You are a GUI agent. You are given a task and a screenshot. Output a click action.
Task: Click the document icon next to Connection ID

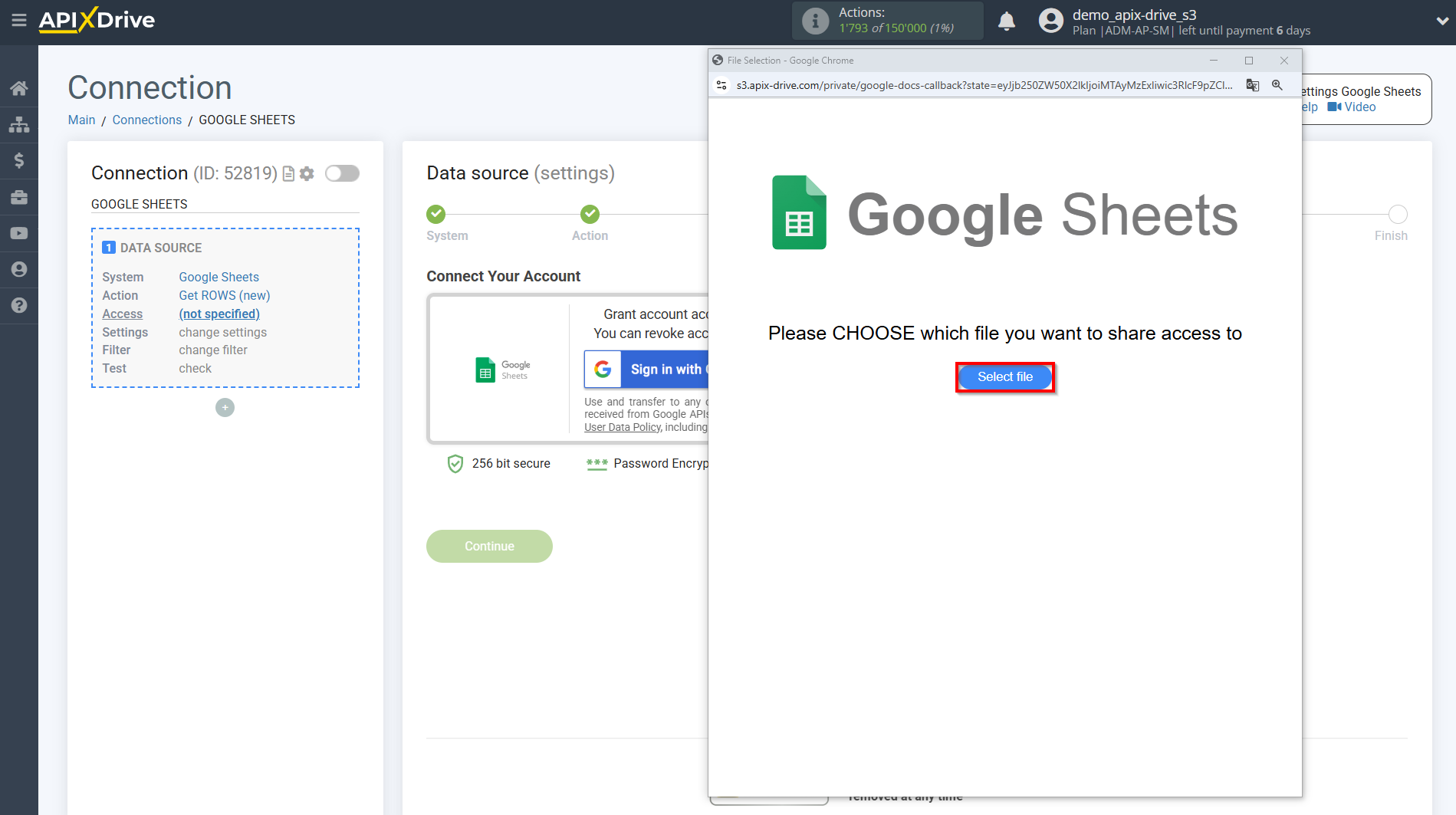(x=288, y=173)
